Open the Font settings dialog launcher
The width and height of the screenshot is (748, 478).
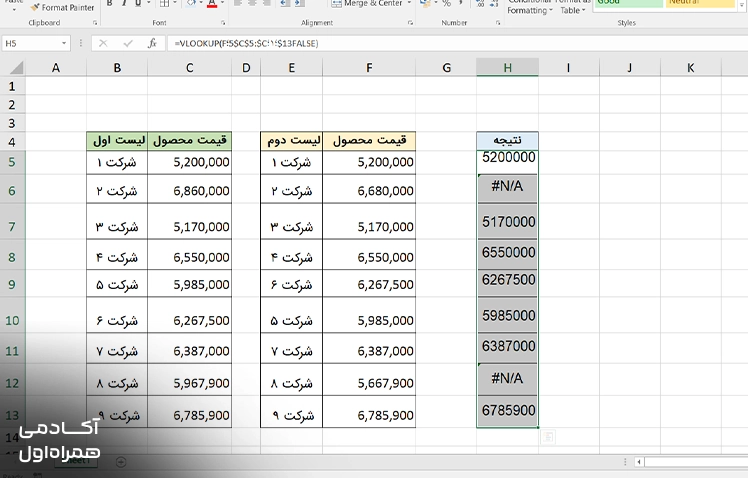coord(223,22)
